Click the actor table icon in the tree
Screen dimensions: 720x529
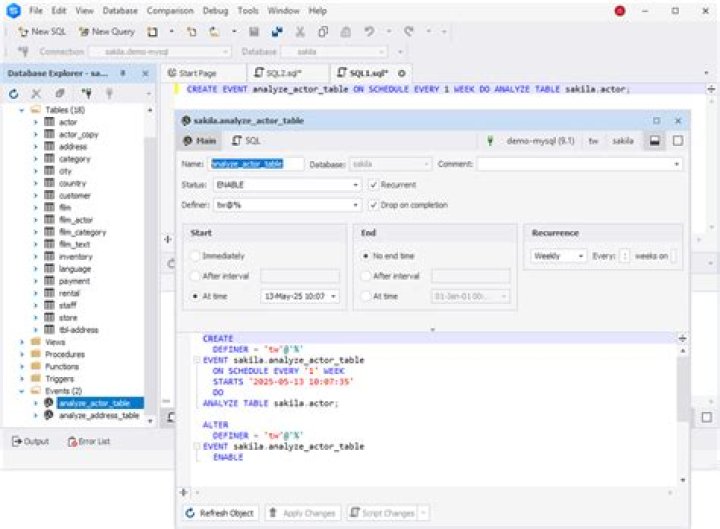(x=49, y=122)
